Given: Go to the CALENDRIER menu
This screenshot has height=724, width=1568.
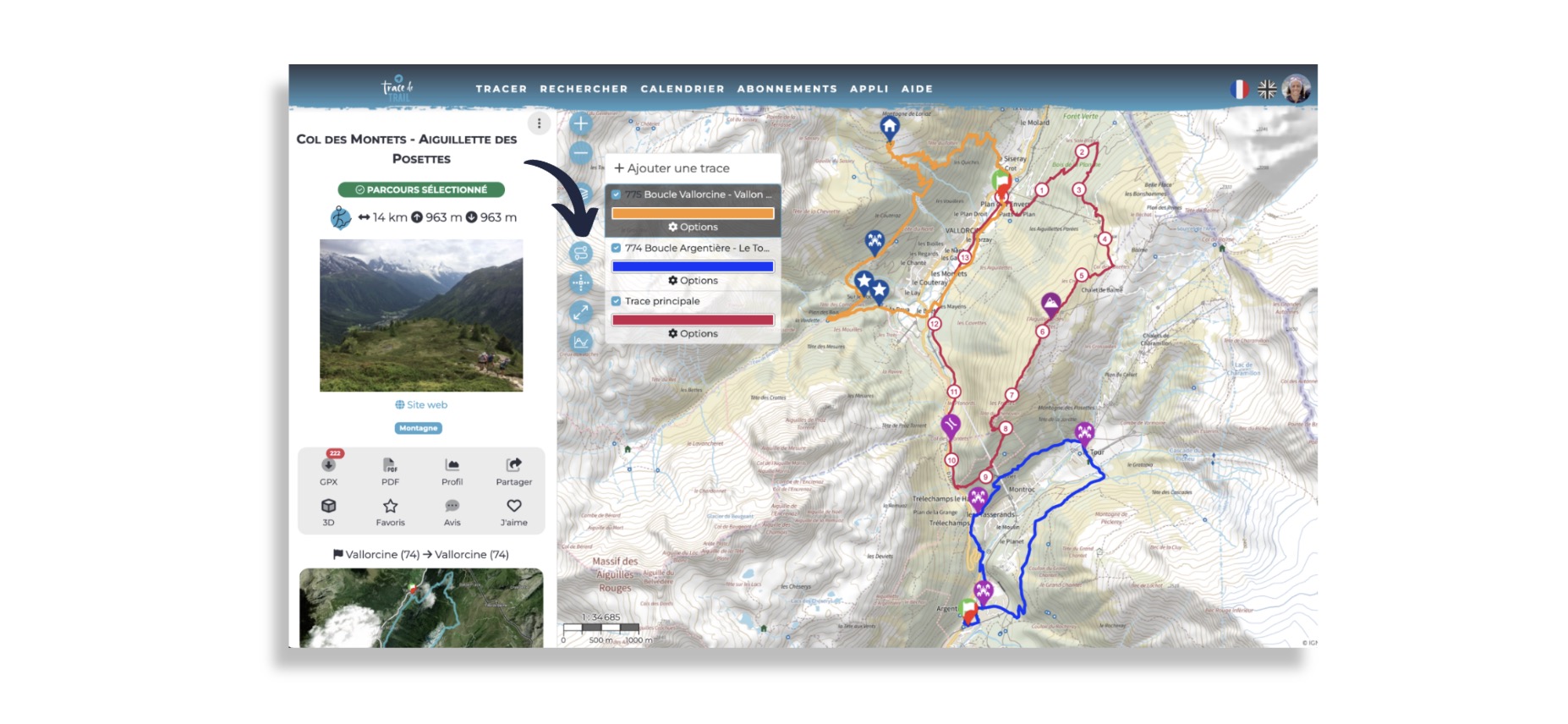Looking at the screenshot, I should pos(682,89).
